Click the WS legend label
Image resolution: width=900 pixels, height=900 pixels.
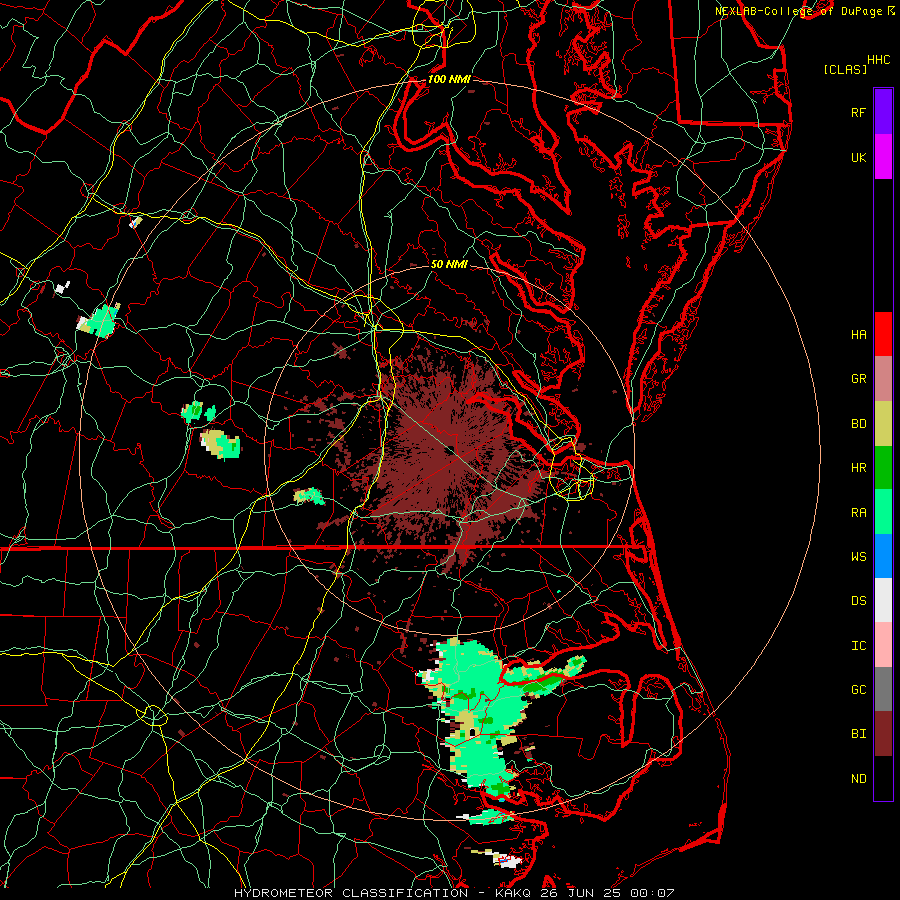858,556
